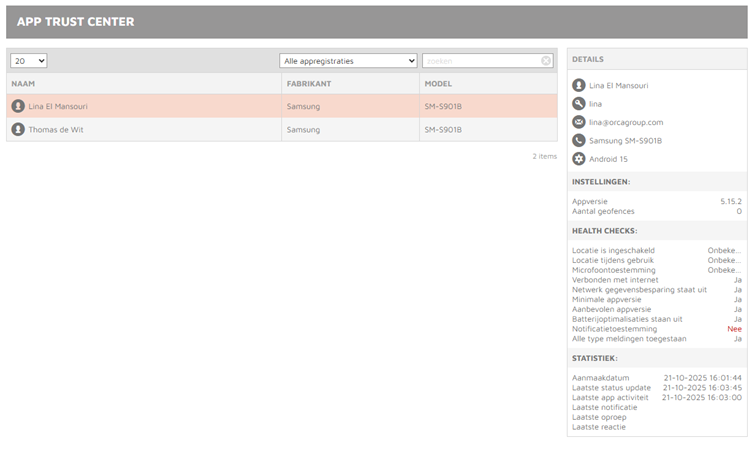752x454 pixels.
Task: Click the user avatar icon beside Lina El Mansouri row
Action: click(18, 106)
